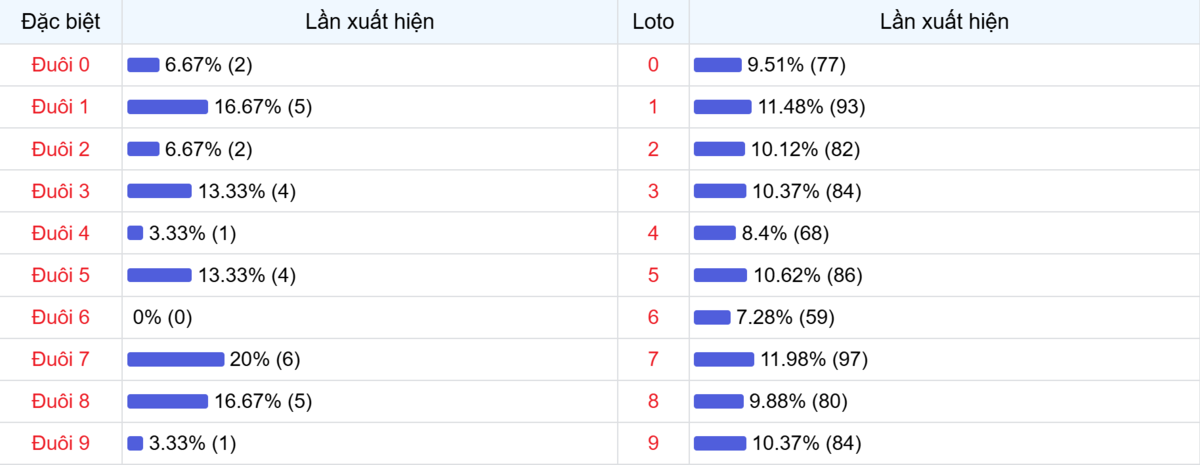1200x465 pixels.
Task: Click the "Đuôi 9" row label
Action: click(x=61, y=443)
